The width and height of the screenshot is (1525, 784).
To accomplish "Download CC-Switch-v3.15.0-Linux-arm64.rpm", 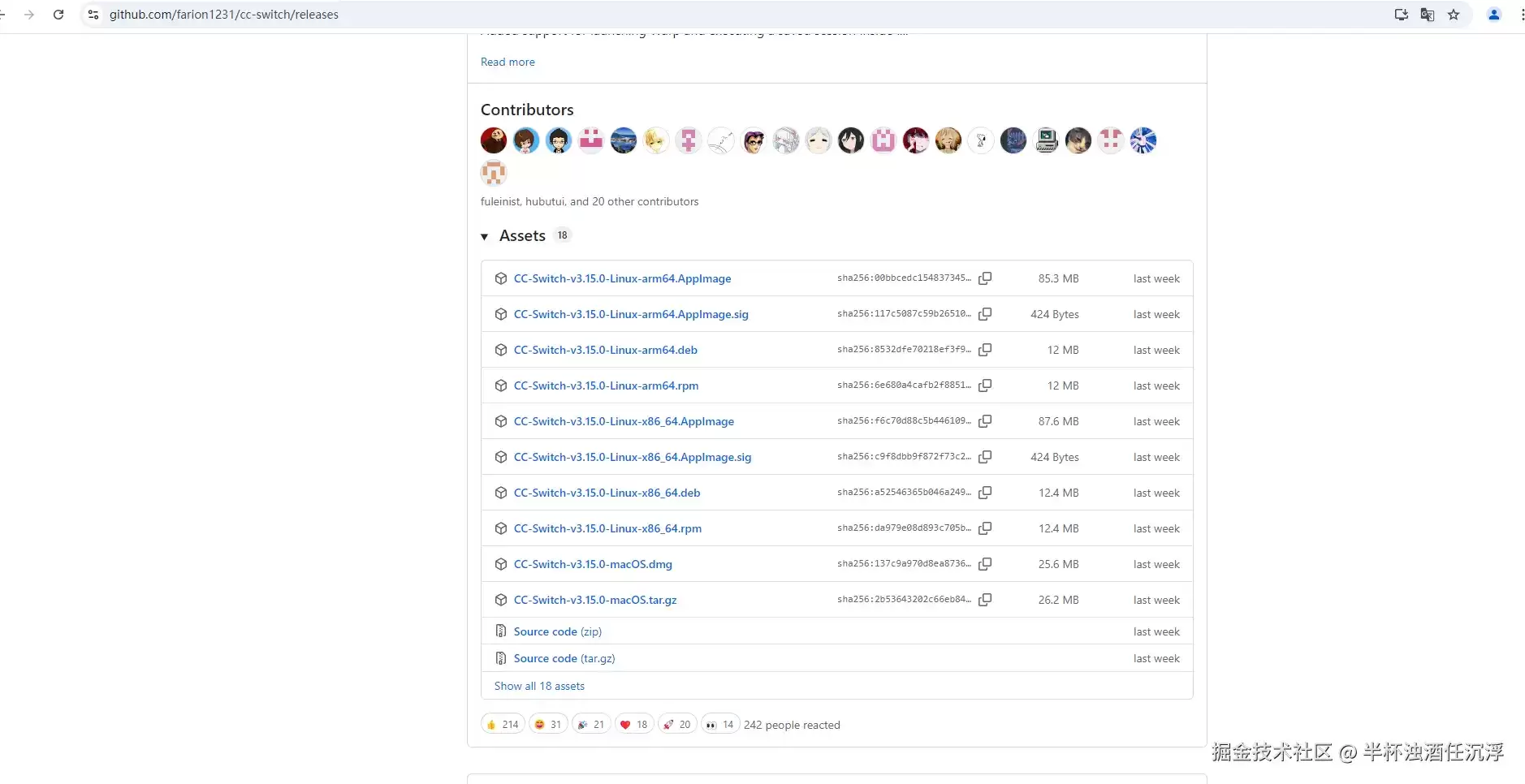I will (606, 386).
